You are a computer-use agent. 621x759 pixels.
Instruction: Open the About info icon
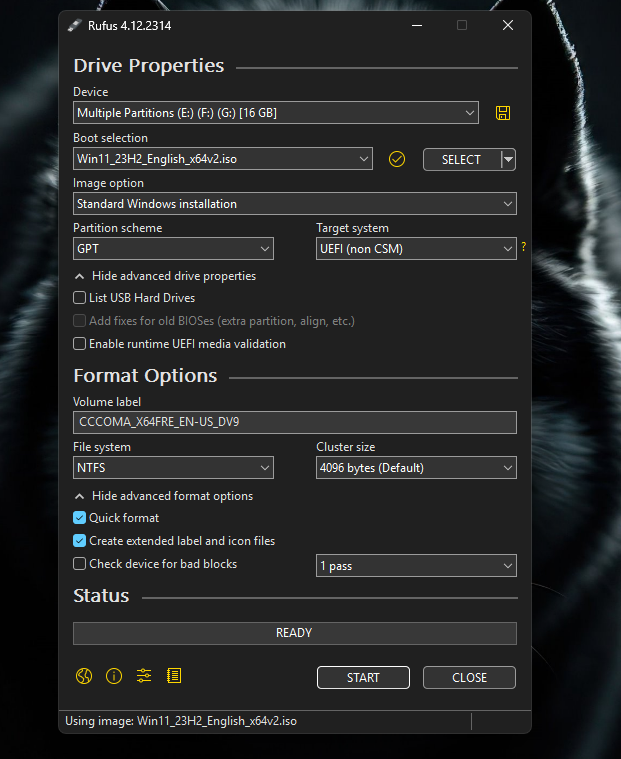(114, 676)
